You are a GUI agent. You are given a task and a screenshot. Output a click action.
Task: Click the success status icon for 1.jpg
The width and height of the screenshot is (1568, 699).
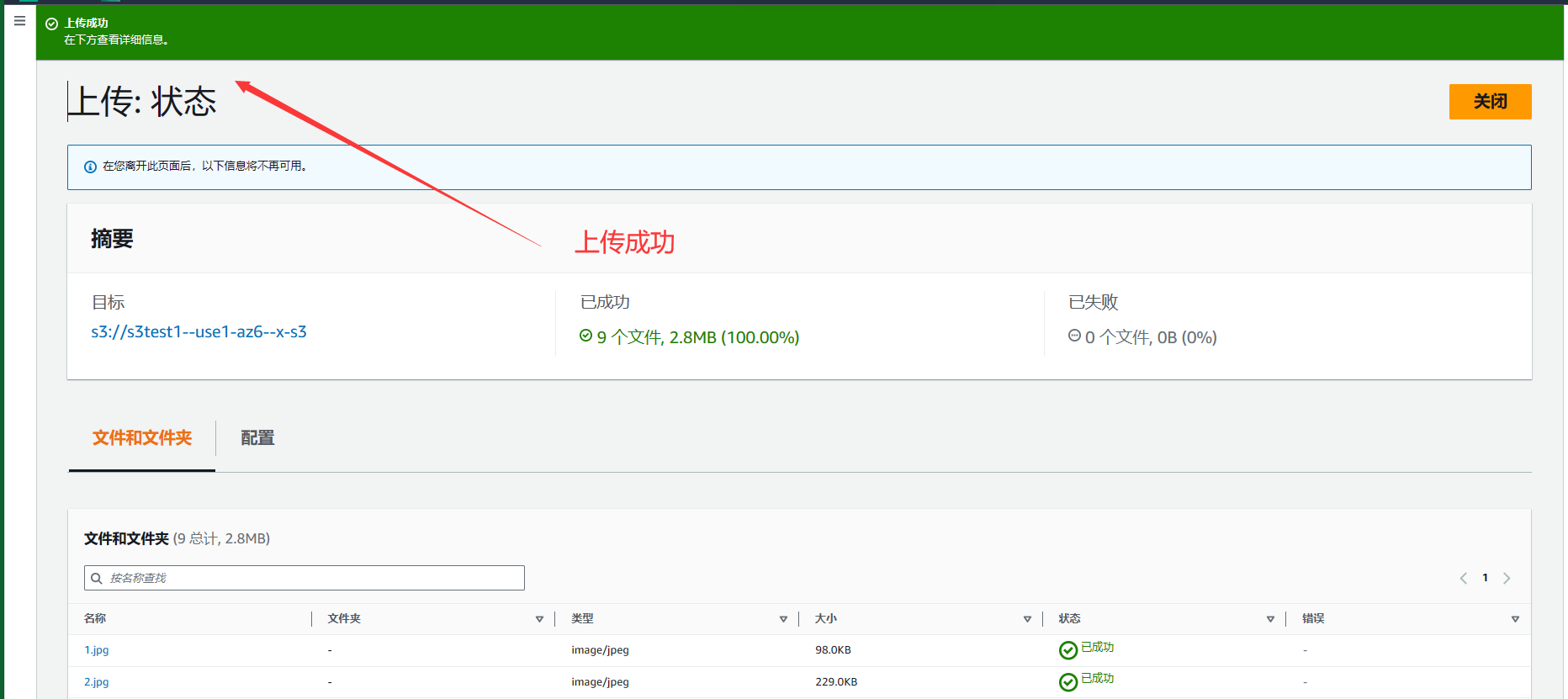click(x=1068, y=650)
